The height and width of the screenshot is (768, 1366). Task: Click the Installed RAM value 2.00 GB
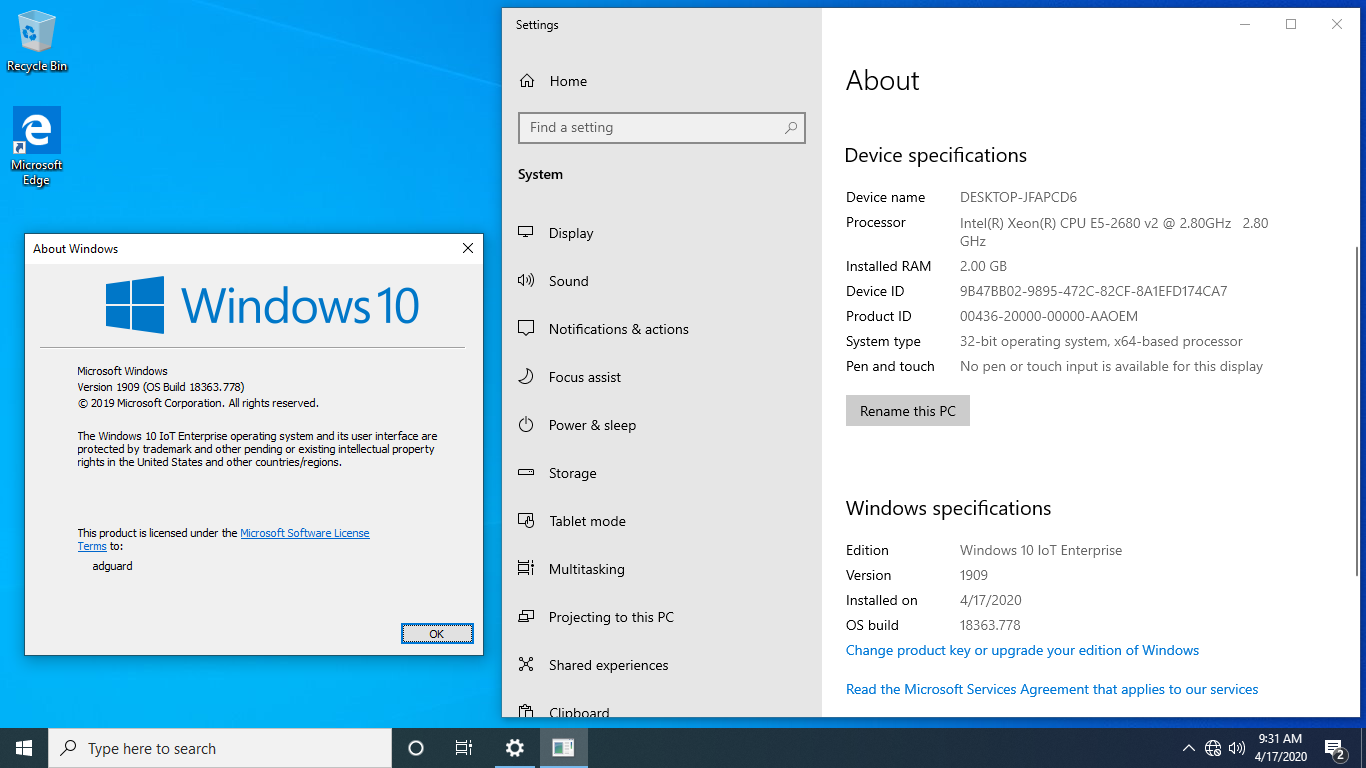pos(983,266)
